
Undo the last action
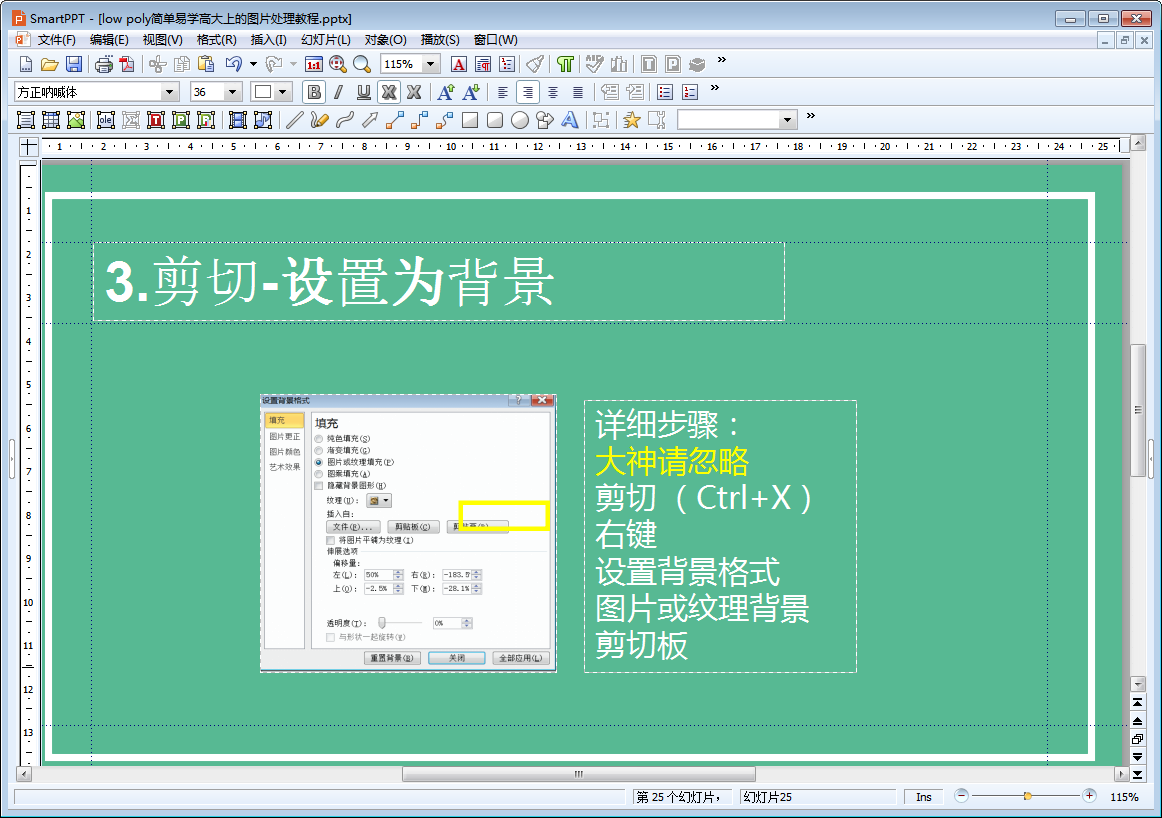coord(234,64)
